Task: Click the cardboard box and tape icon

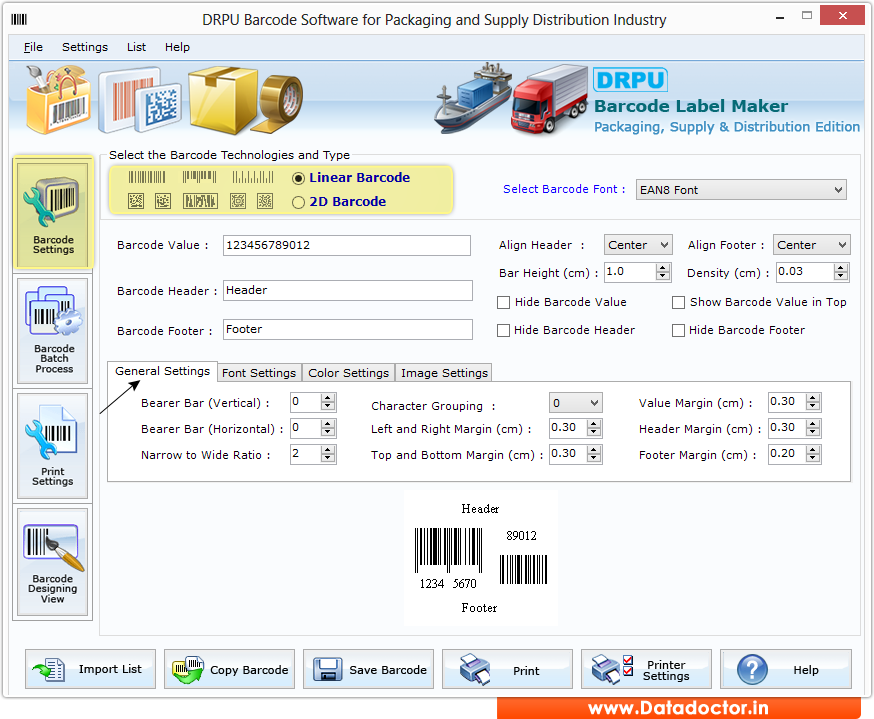Action: pyautogui.click(x=245, y=100)
